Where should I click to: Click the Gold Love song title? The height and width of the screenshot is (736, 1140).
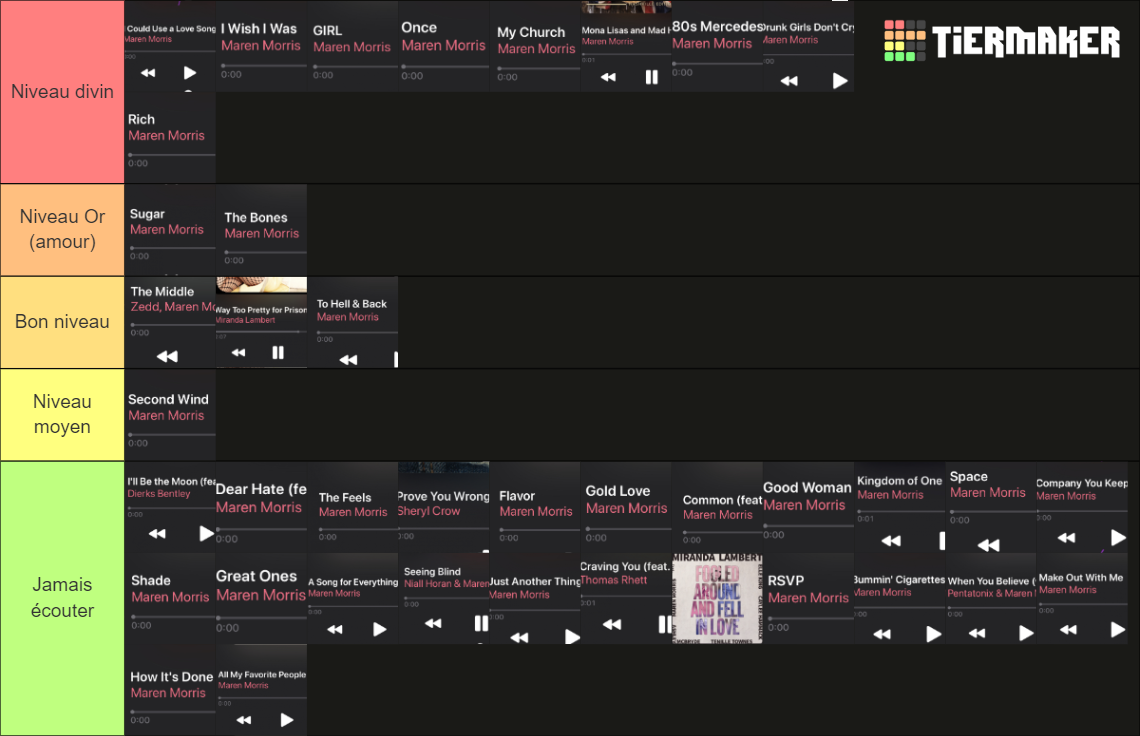(x=618, y=491)
